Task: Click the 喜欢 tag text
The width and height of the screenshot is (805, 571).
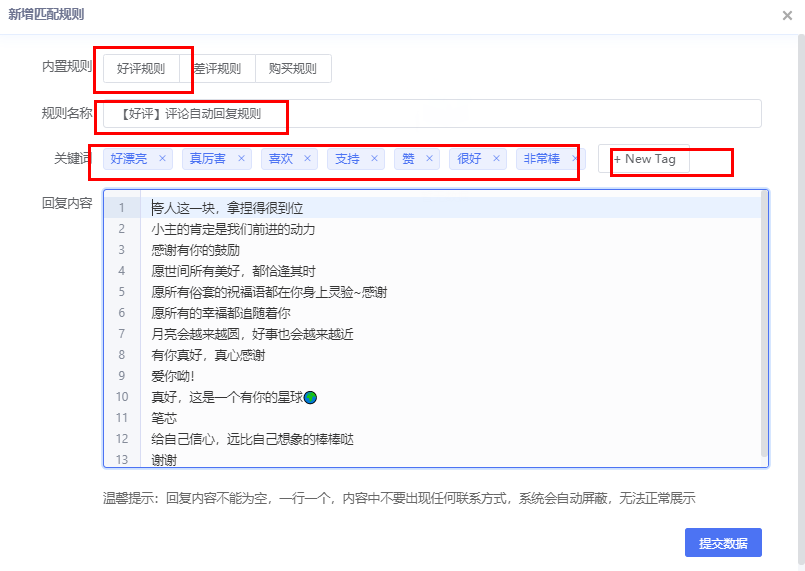Action: [281, 159]
